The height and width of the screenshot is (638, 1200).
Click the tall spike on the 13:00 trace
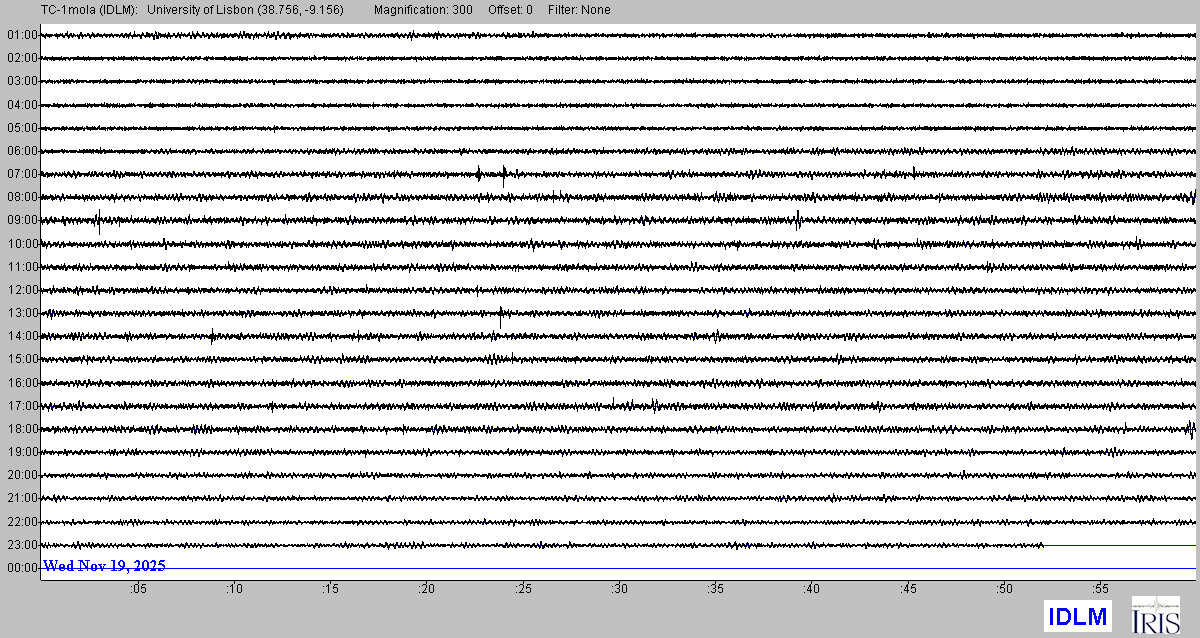500,317
